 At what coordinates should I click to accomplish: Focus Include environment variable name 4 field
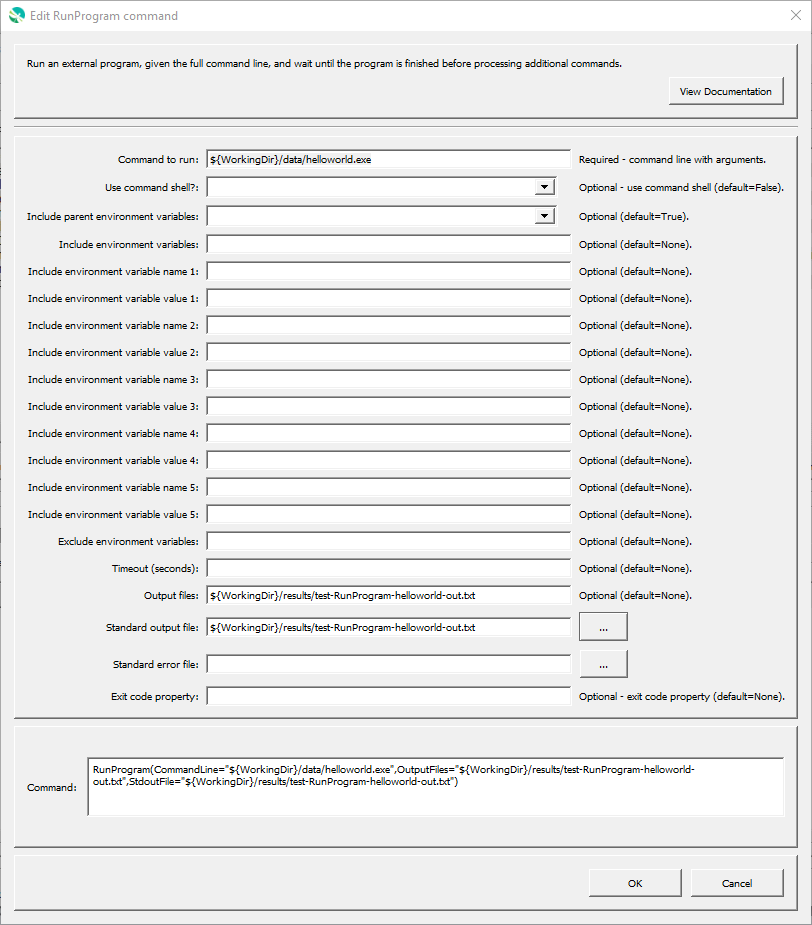tap(388, 434)
